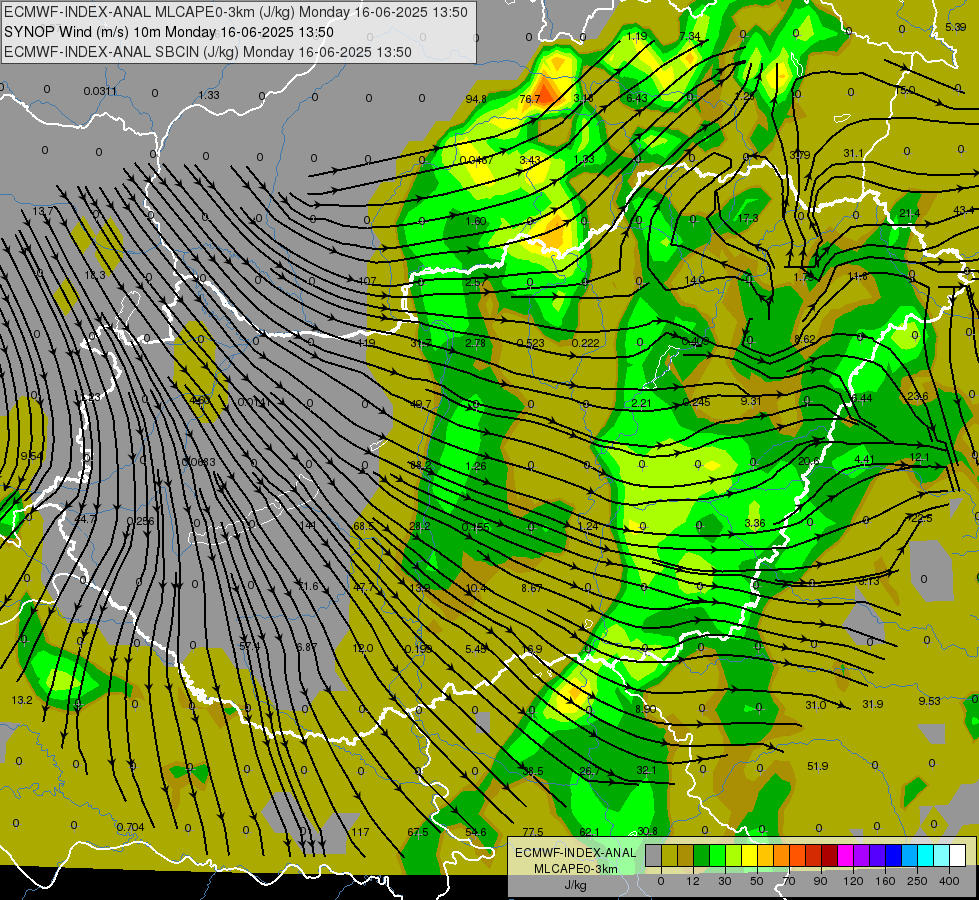Click the map value 8.90
The width and height of the screenshot is (979, 900).
pos(646,709)
